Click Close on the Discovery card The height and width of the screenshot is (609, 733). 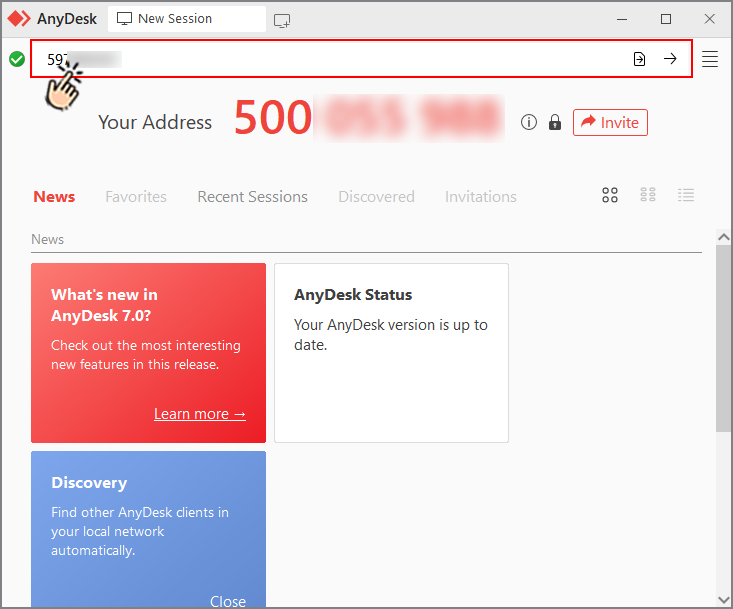tap(228, 601)
